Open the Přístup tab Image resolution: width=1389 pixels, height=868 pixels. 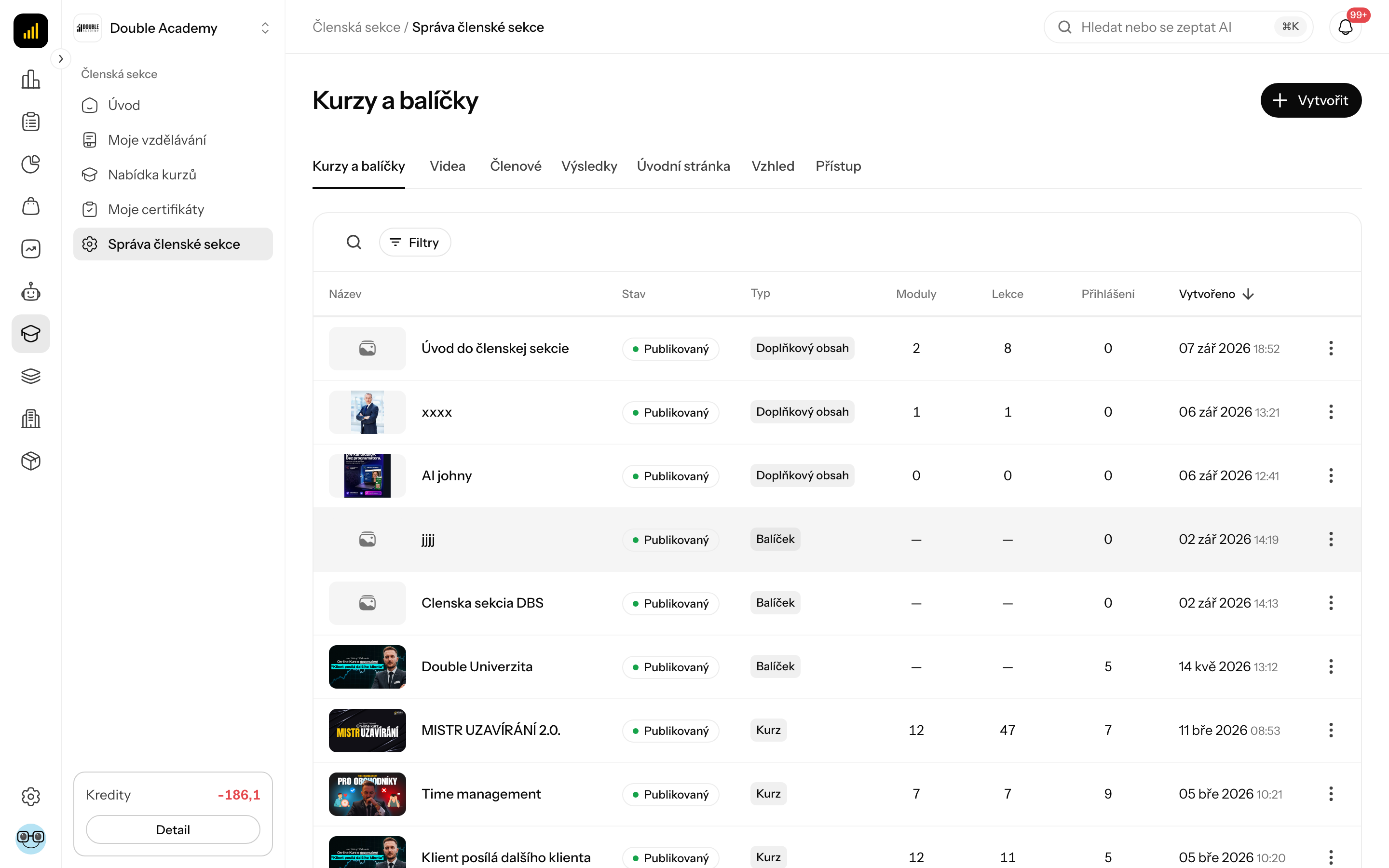(x=838, y=166)
